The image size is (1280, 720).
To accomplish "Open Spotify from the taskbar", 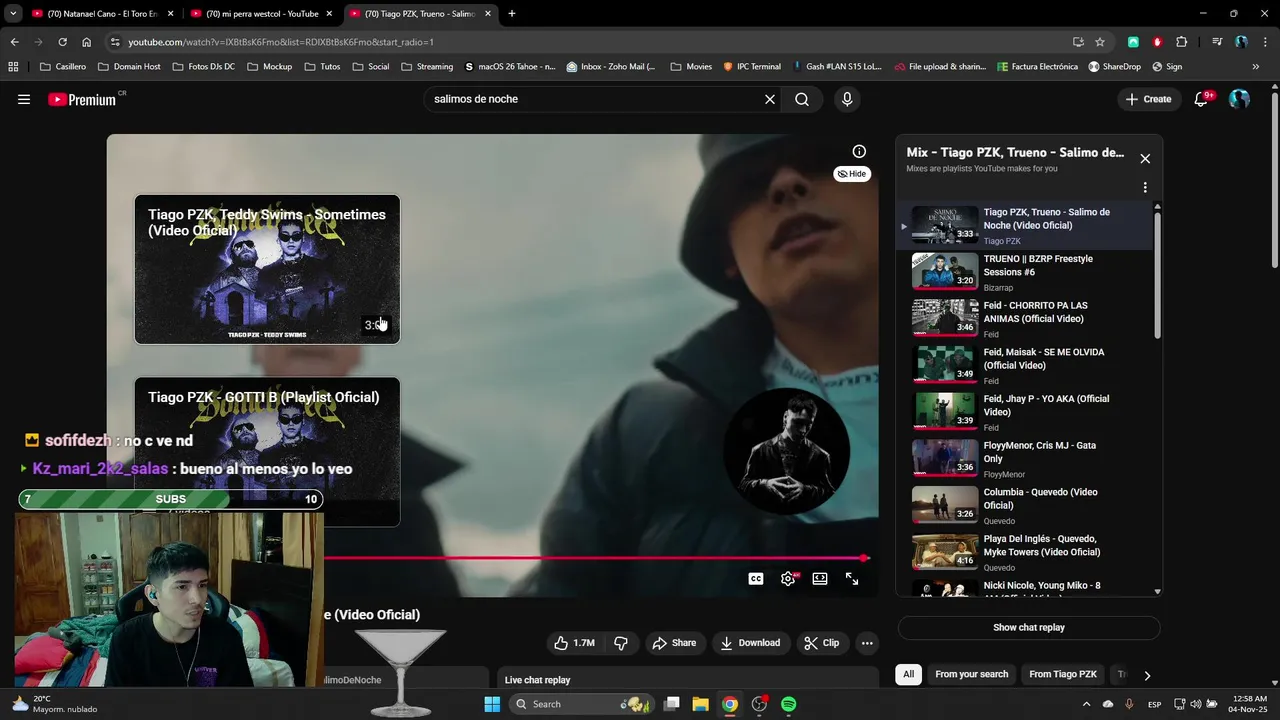I will click(x=788, y=704).
